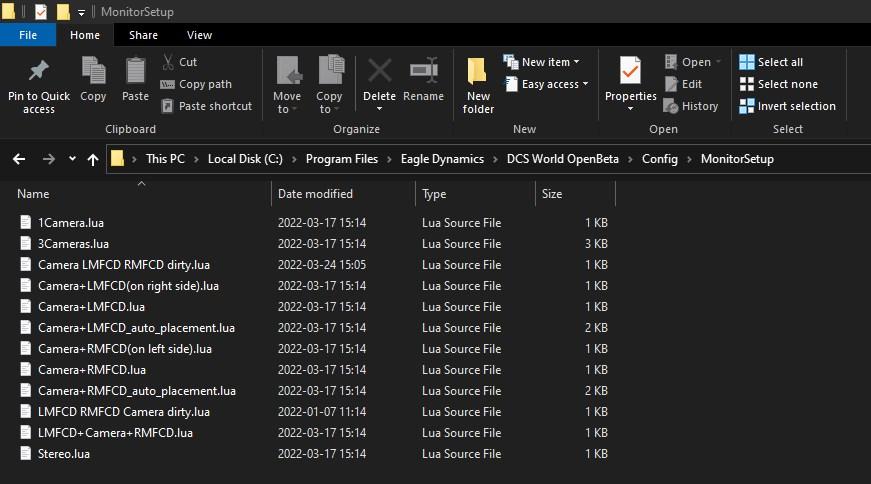
Task: Expand the Properties dropdown arrow
Action: click(630, 108)
